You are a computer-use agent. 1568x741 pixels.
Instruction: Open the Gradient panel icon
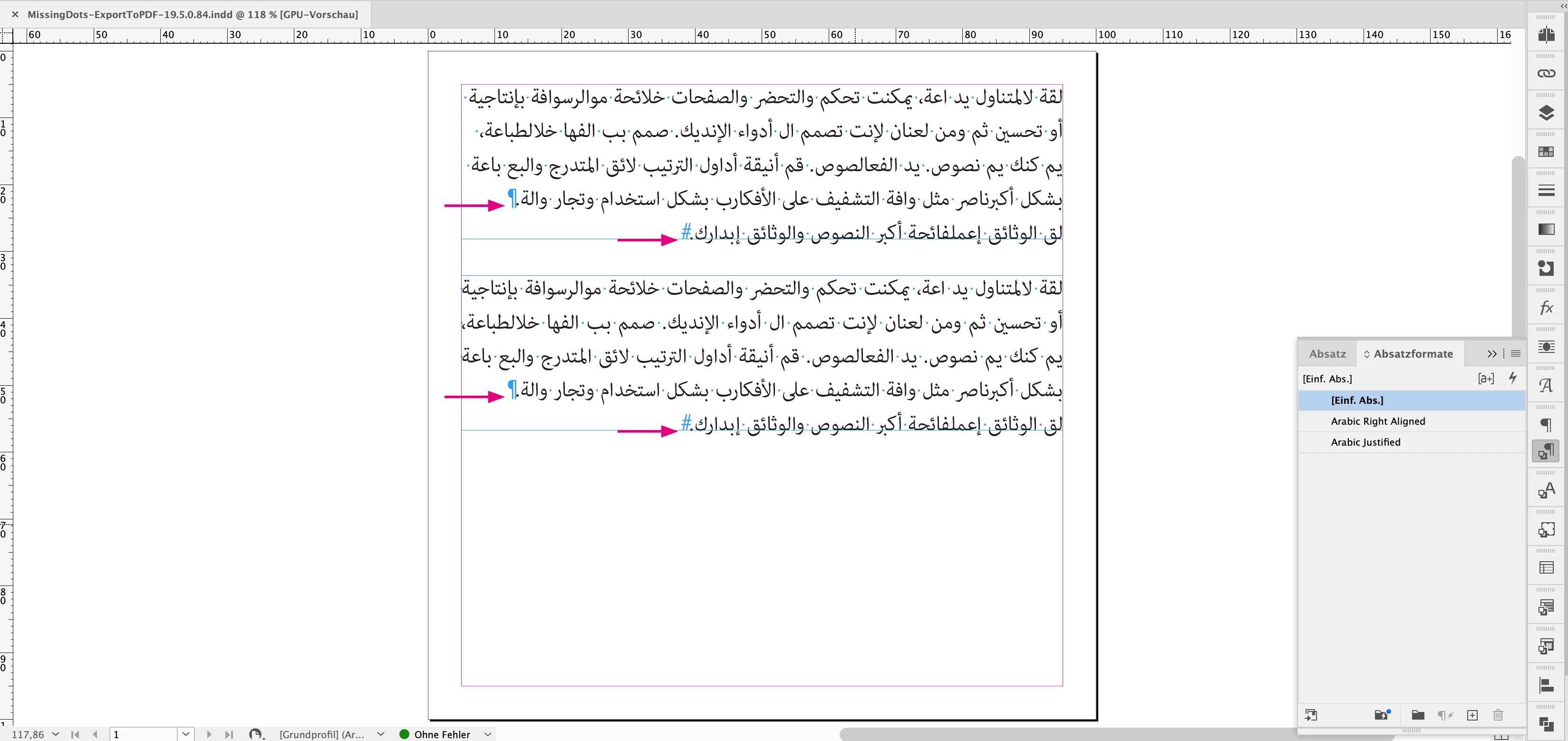click(x=1546, y=230)
